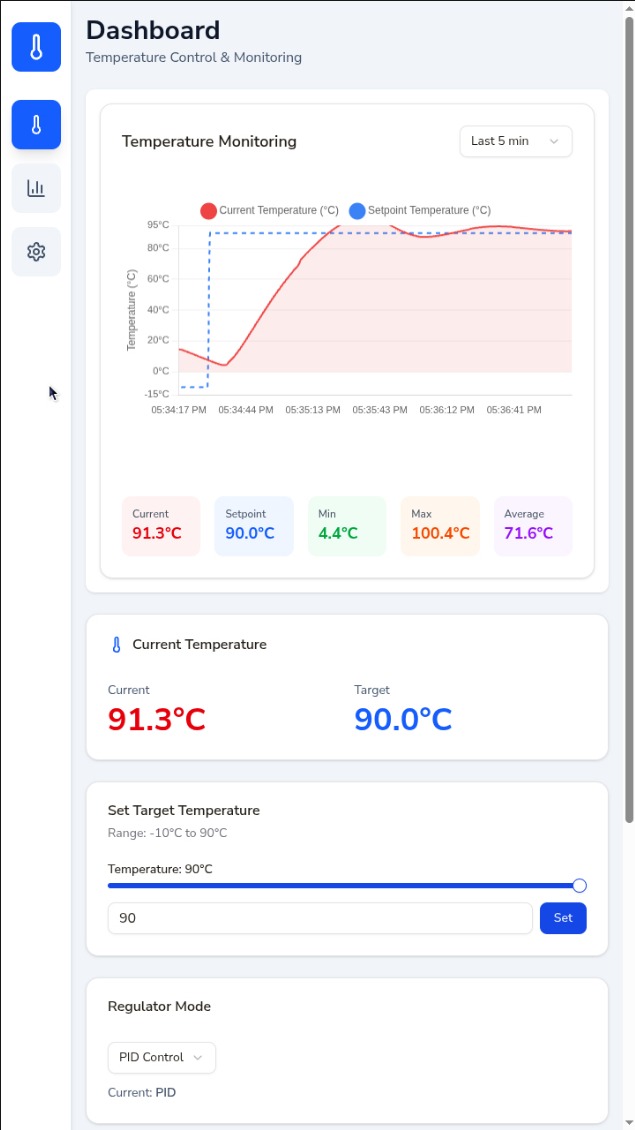Click the target temperature slider handle
The width and height of the screenshot is (635, 1130).
coord(580,886)
